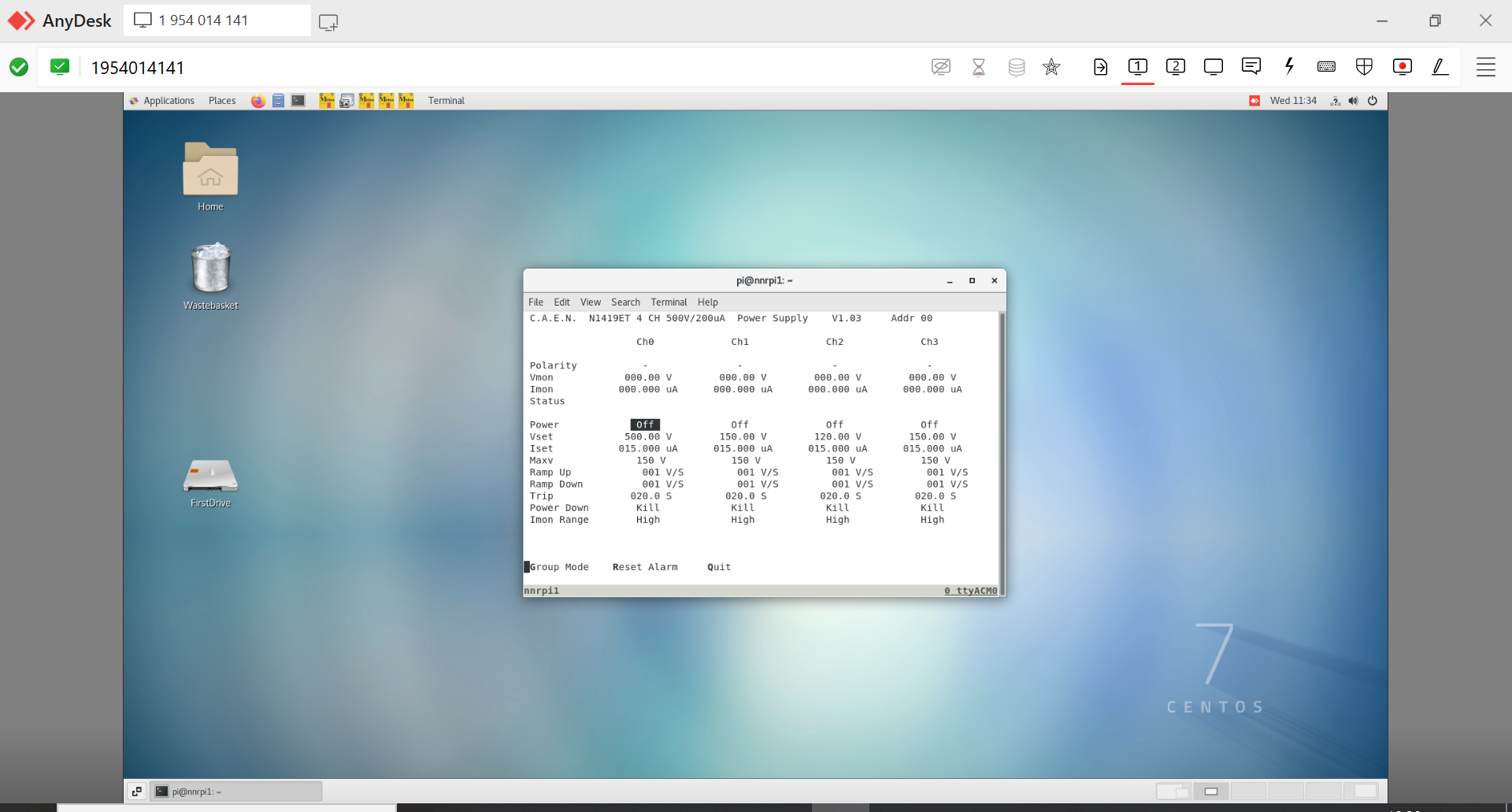
Task: Switch to remote monitor 2
Action: click(x=1175, y=67)
